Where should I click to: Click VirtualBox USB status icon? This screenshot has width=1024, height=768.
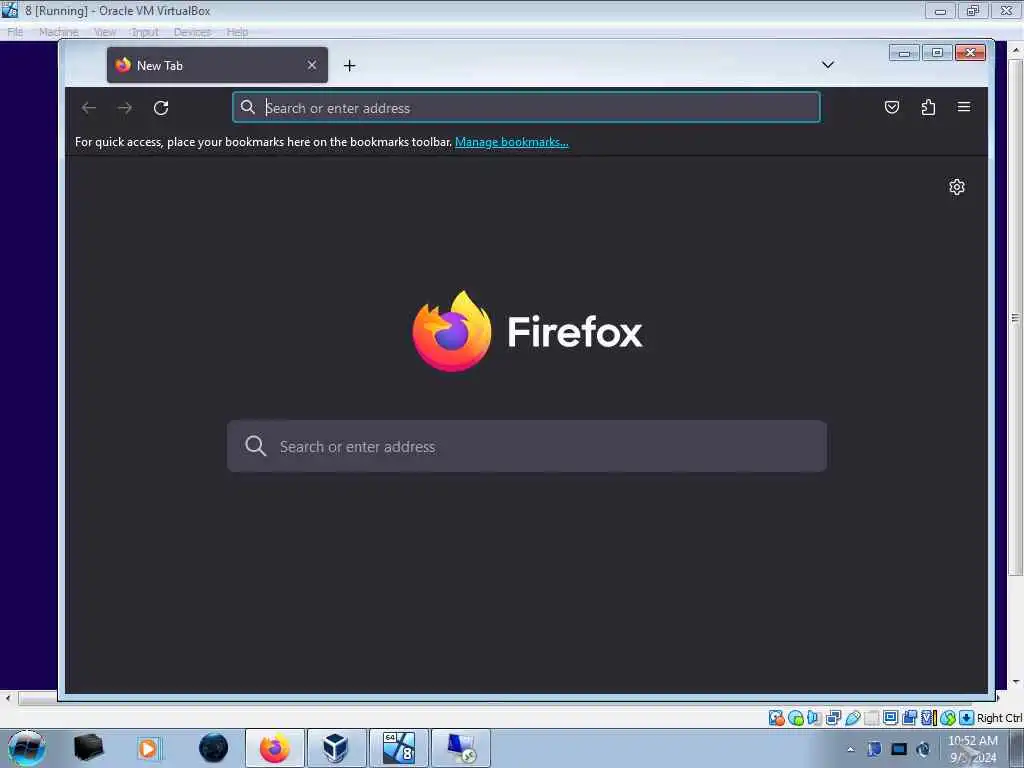[853, 718]
